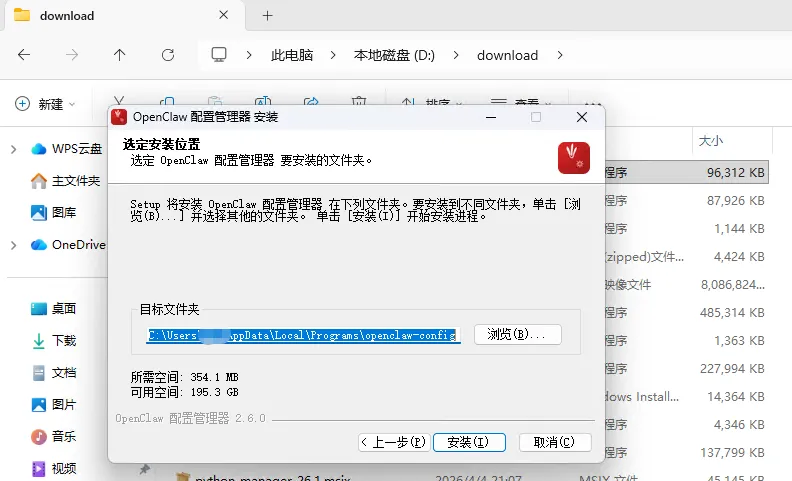Image resolution: width=792 pixels, height=481 pixels.
Task: Click the Forward arrow in File Explorer
Action: (72, 55)
